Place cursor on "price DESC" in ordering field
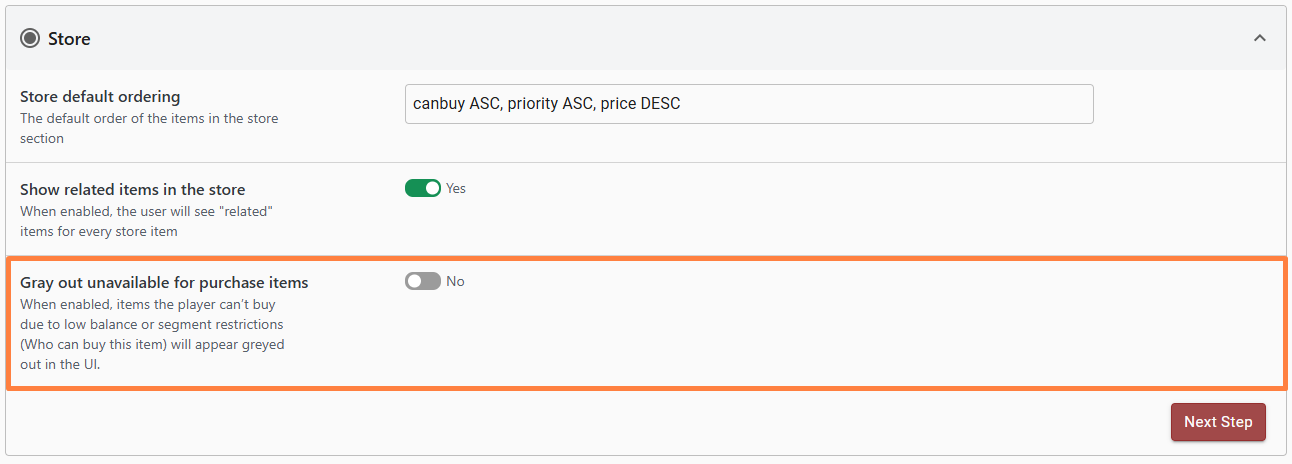Screen dimensions: 1292x464 point(640,104)
